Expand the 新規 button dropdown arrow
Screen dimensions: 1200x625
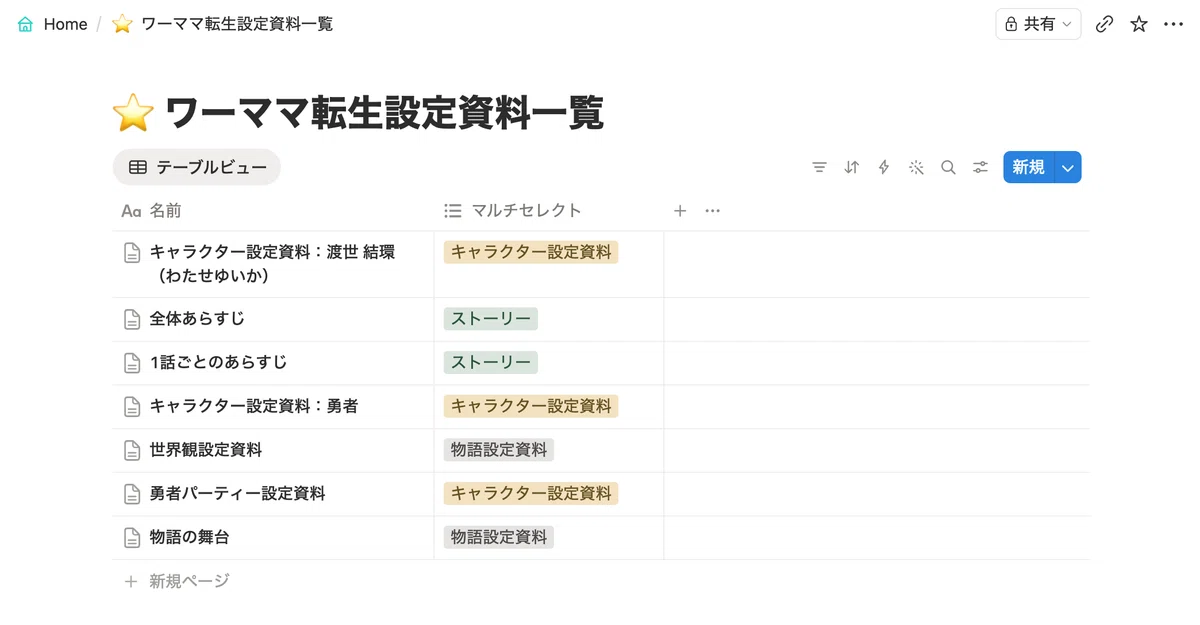tap(1068, 167)
